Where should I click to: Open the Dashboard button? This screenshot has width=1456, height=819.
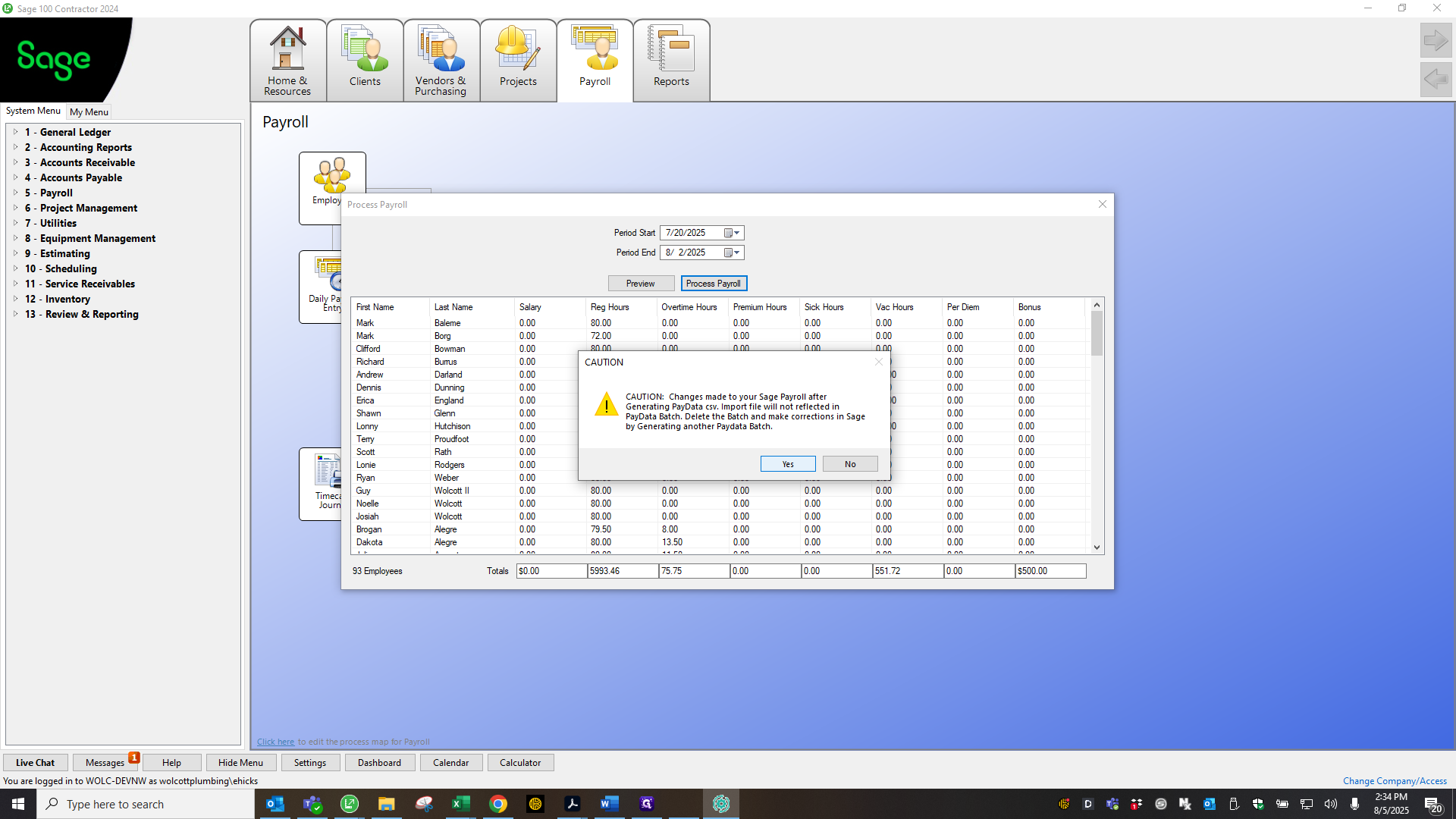(379, 763)
